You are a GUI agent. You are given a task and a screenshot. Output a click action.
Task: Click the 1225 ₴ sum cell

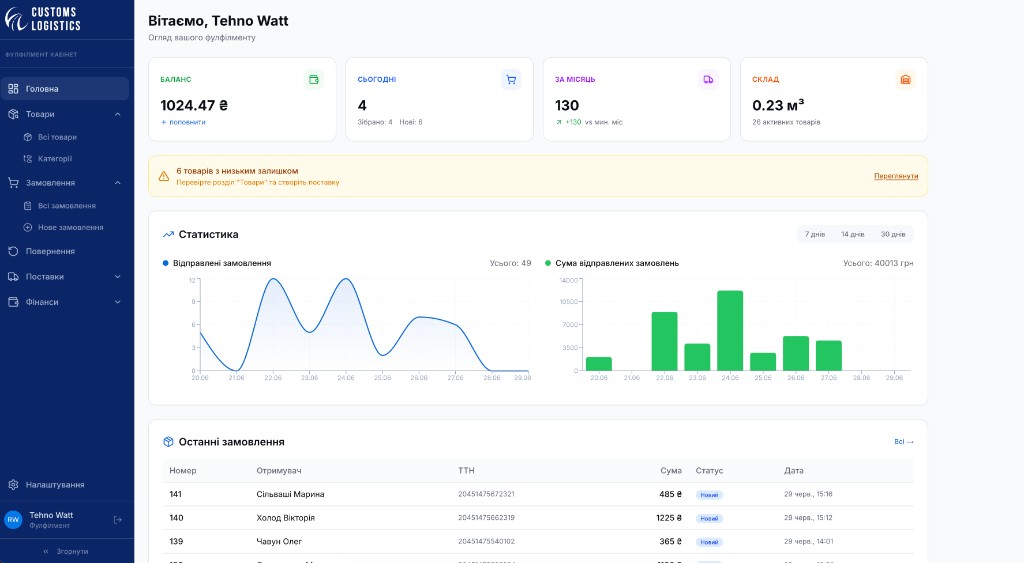click(669, 518)
